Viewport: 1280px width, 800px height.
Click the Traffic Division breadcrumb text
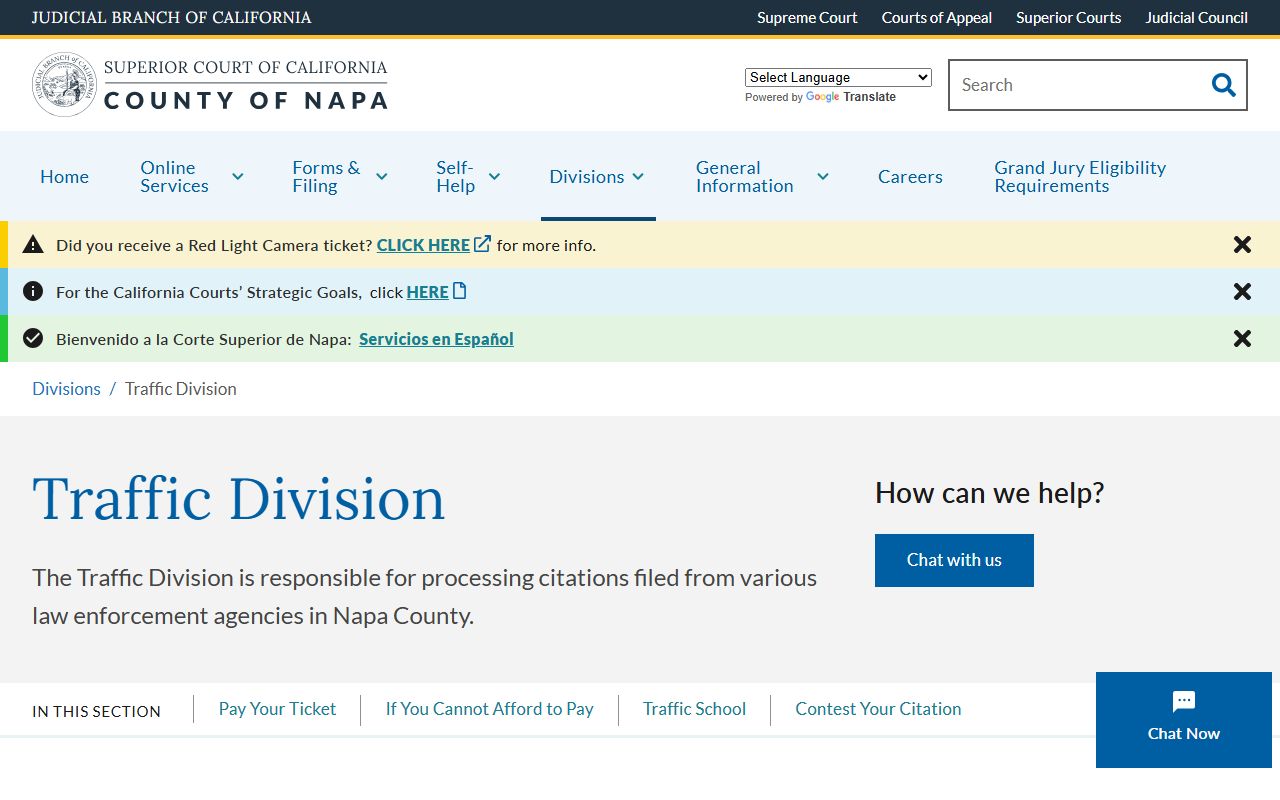[181, 389]
